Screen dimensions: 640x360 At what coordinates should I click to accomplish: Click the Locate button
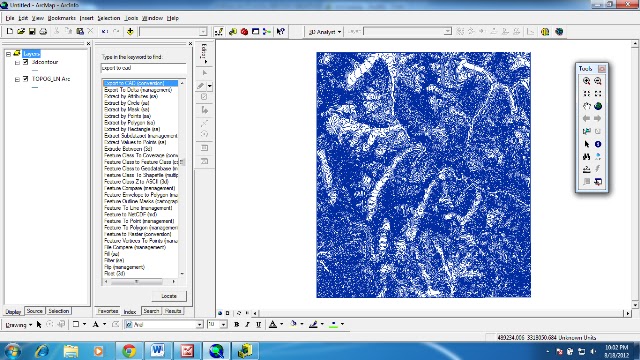(169, 296)
